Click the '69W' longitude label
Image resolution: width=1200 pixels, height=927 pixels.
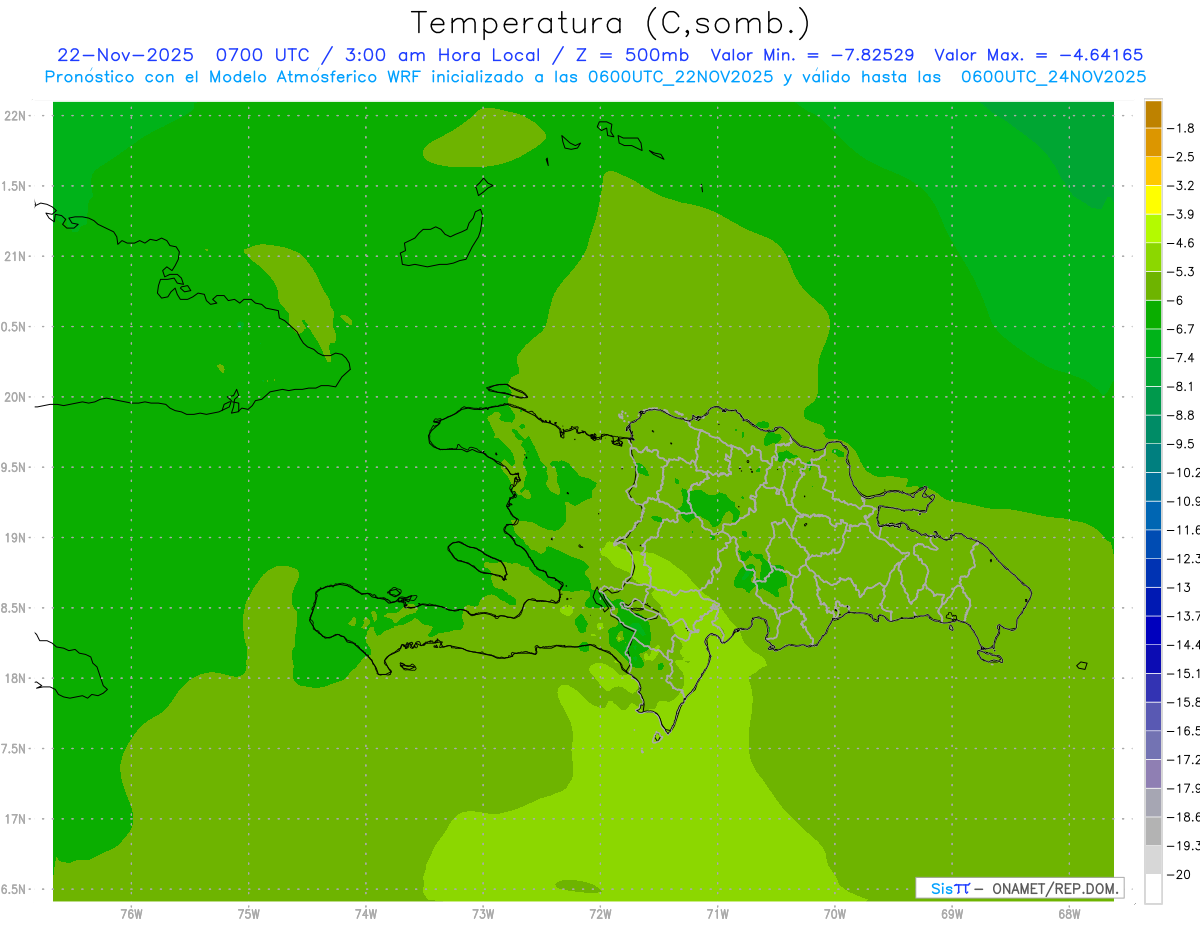[x=952, y=913]
